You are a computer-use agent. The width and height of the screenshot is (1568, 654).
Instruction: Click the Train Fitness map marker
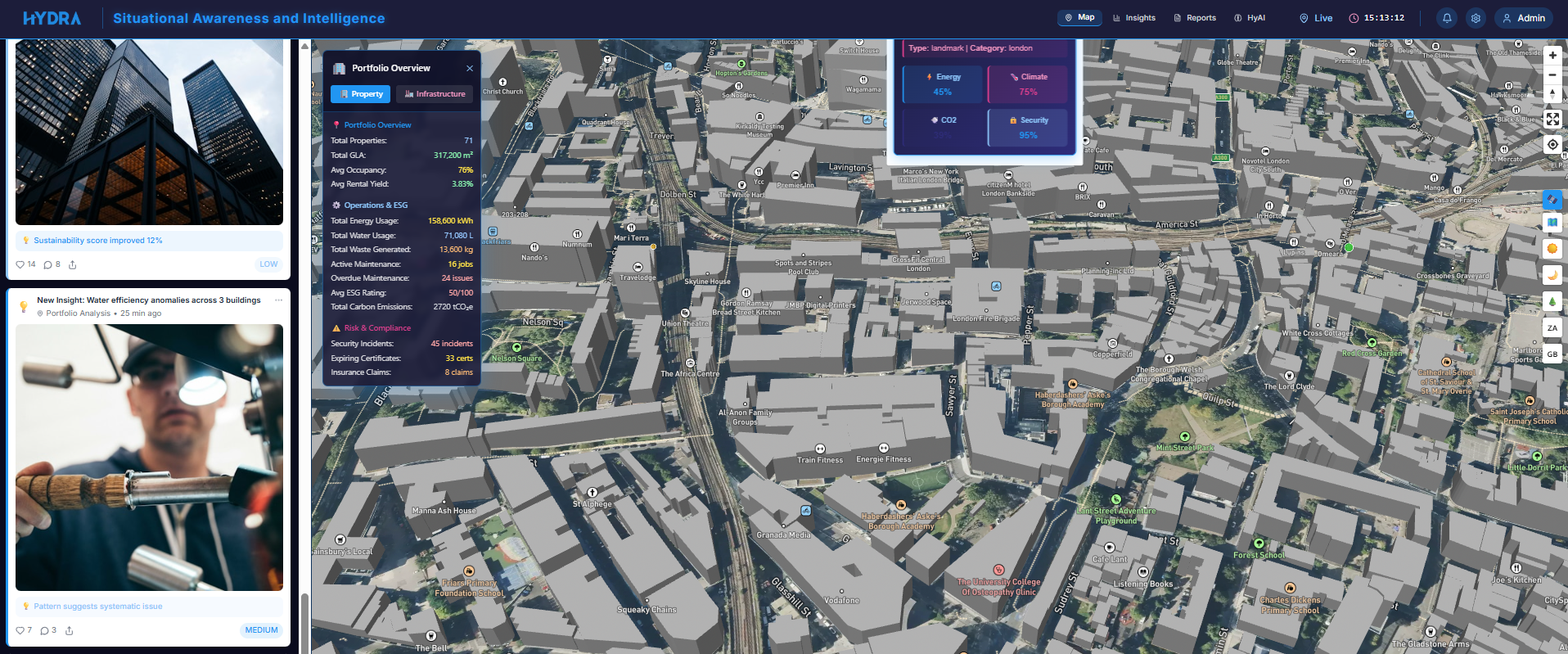(x=820, y=449)
